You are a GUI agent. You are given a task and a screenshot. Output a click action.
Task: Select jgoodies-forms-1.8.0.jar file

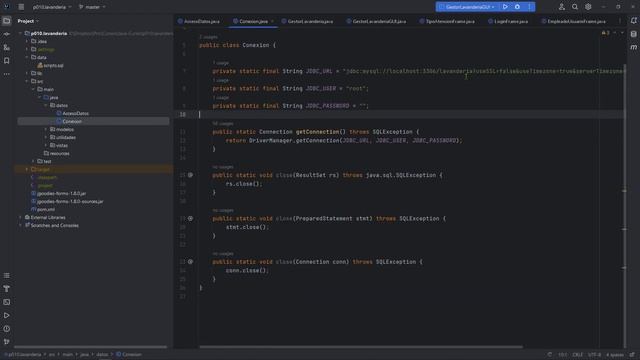(x=58, y=193)
